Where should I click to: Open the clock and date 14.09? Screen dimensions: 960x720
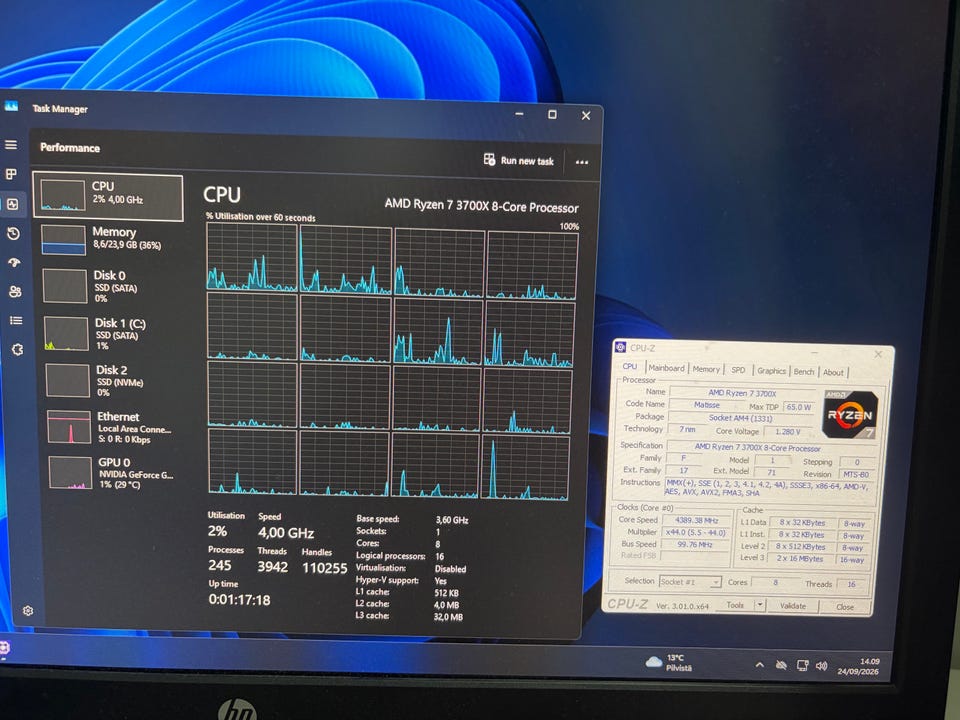point(858,667)
